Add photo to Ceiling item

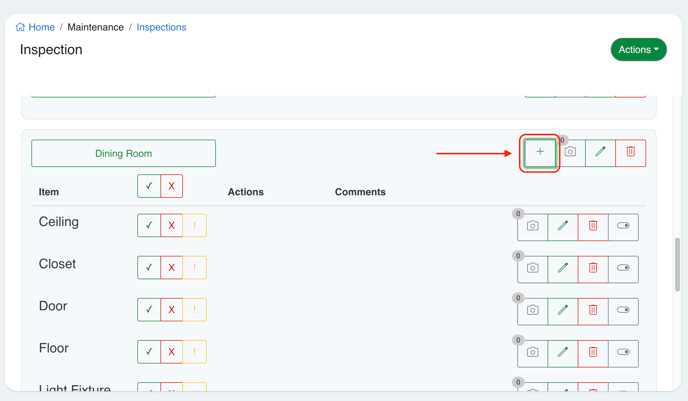[x=533, y=227]
